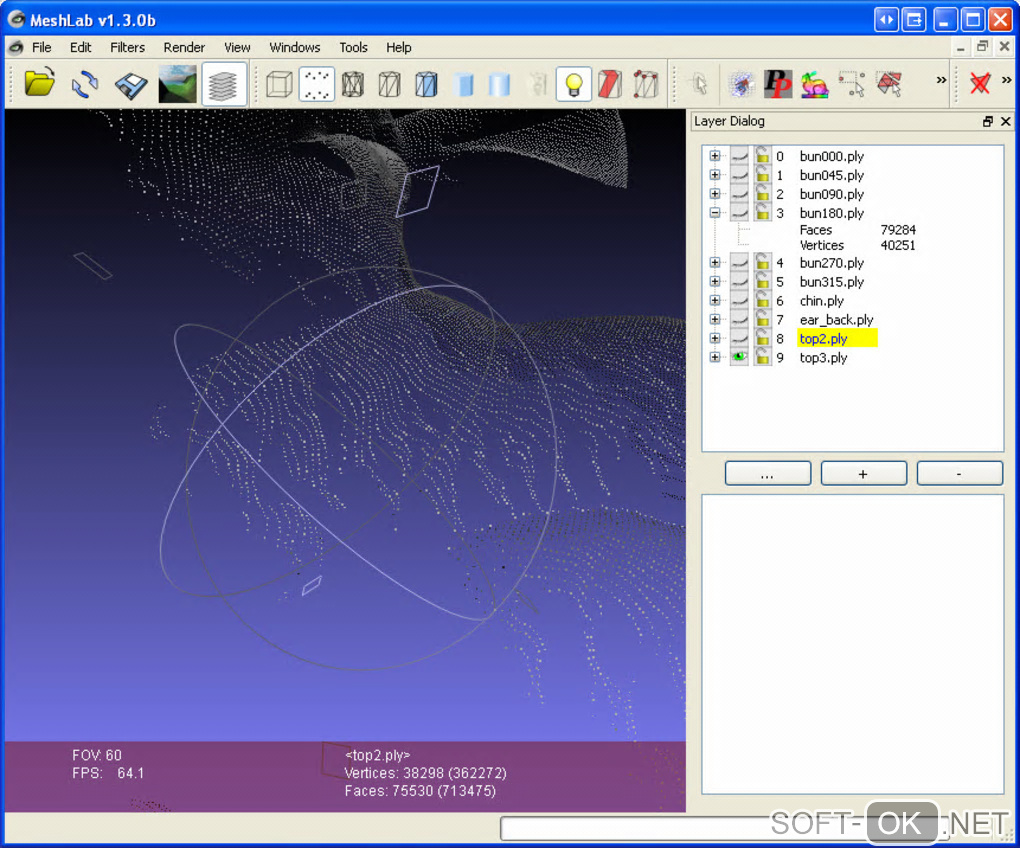This screenshot has height=848, width=1020.
Task: Open the Render menu
Action: click(184, 47)
